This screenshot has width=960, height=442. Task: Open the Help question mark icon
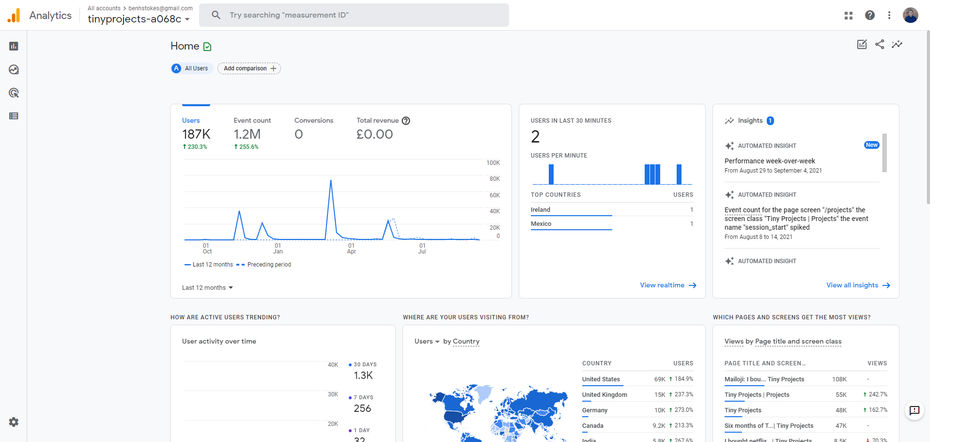pos(870,15)
